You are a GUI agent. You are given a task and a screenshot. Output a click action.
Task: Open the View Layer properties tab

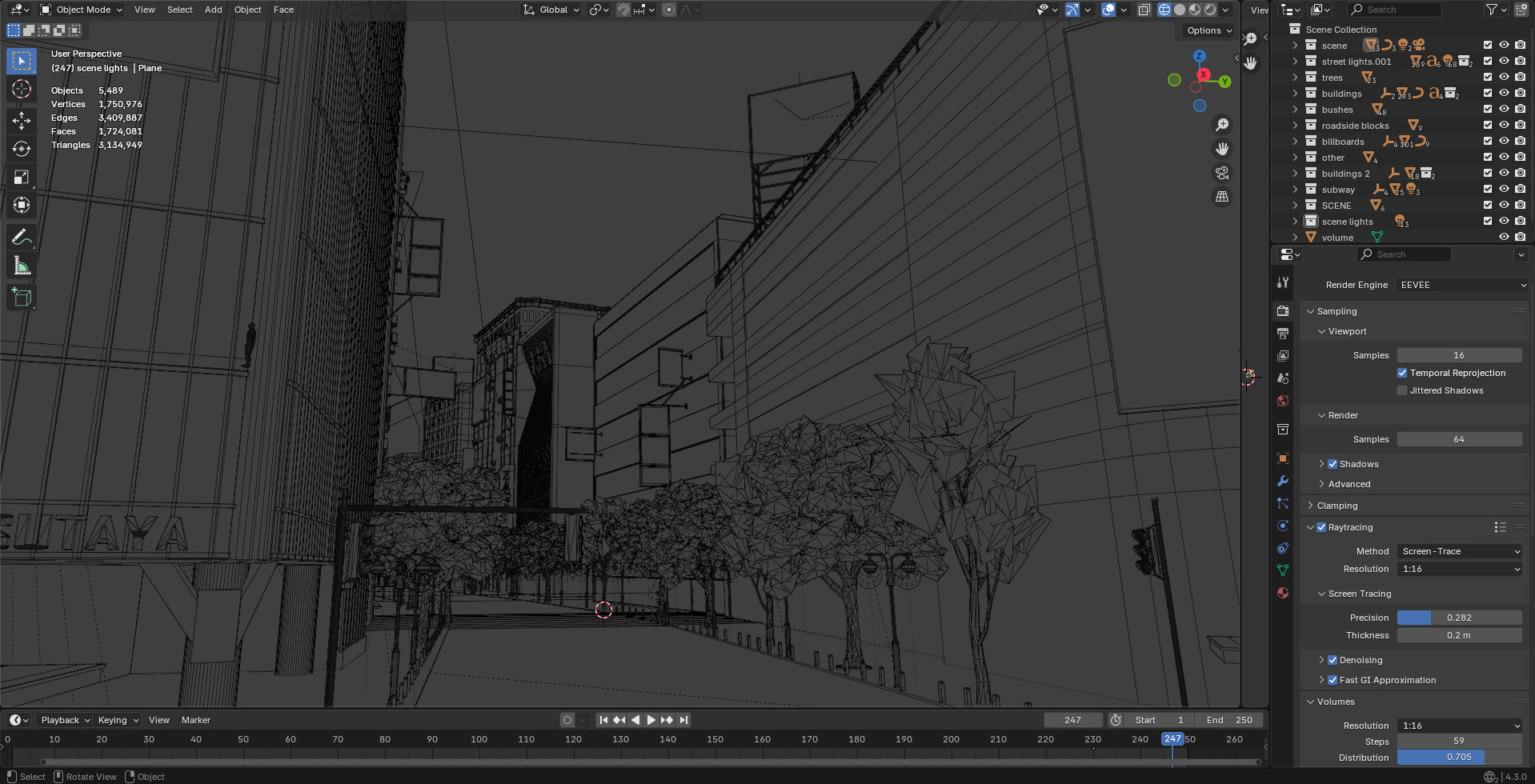1283,355
